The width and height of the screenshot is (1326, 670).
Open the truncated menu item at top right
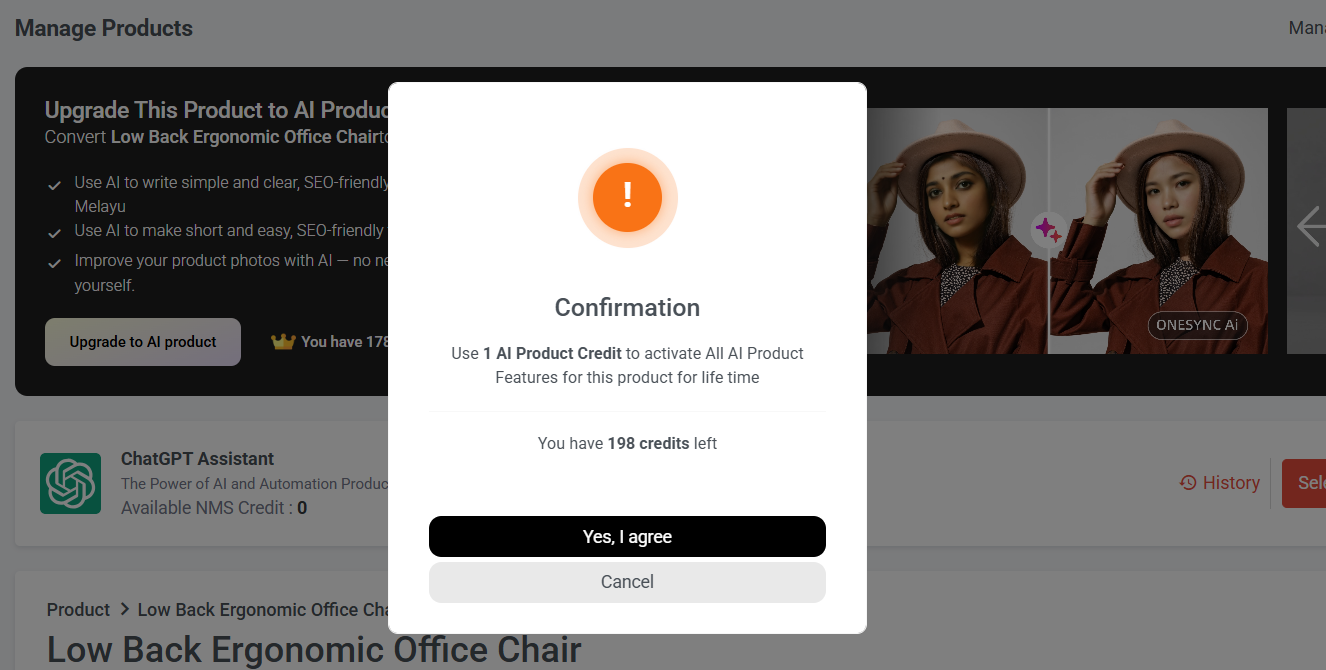pyautogui.click(x=1306, y=28)
